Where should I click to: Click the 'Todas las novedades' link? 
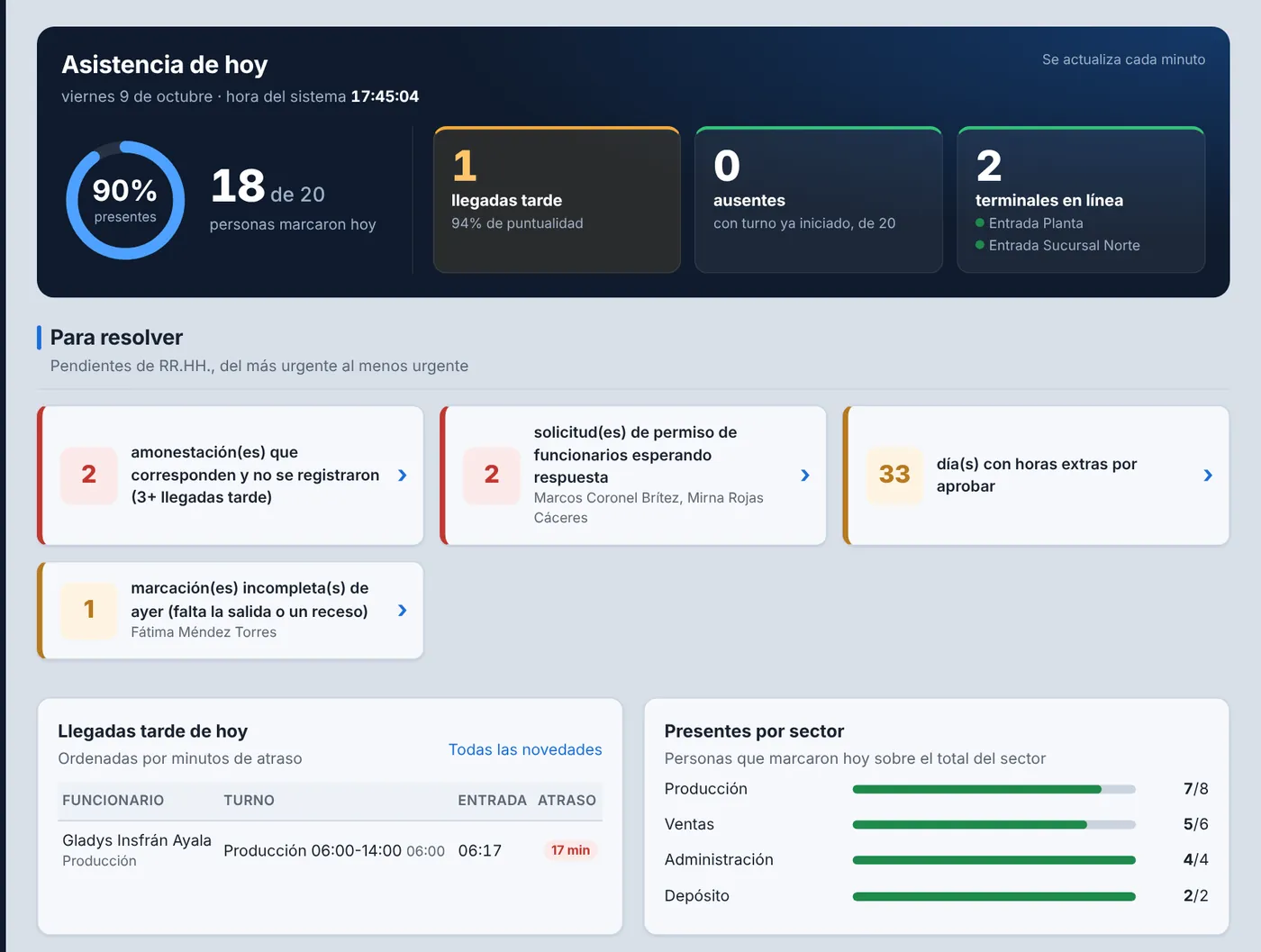click(525, 749)
